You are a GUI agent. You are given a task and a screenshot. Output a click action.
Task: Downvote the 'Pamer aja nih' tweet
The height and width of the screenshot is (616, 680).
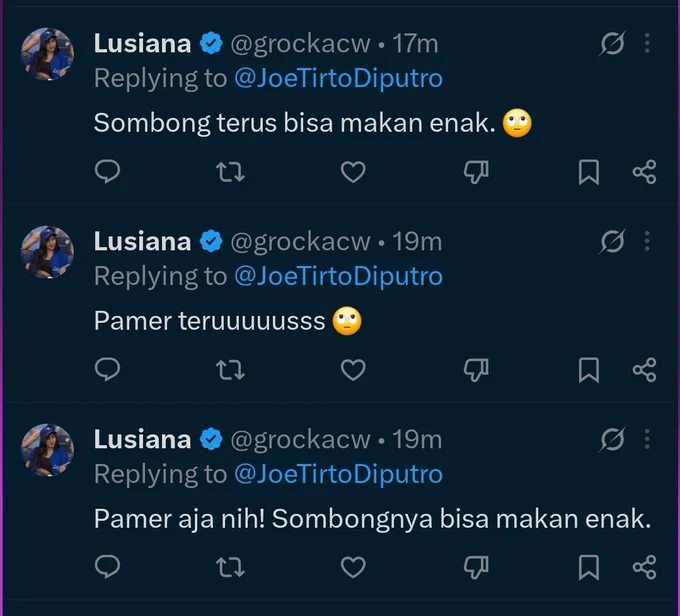coord(476,567)
